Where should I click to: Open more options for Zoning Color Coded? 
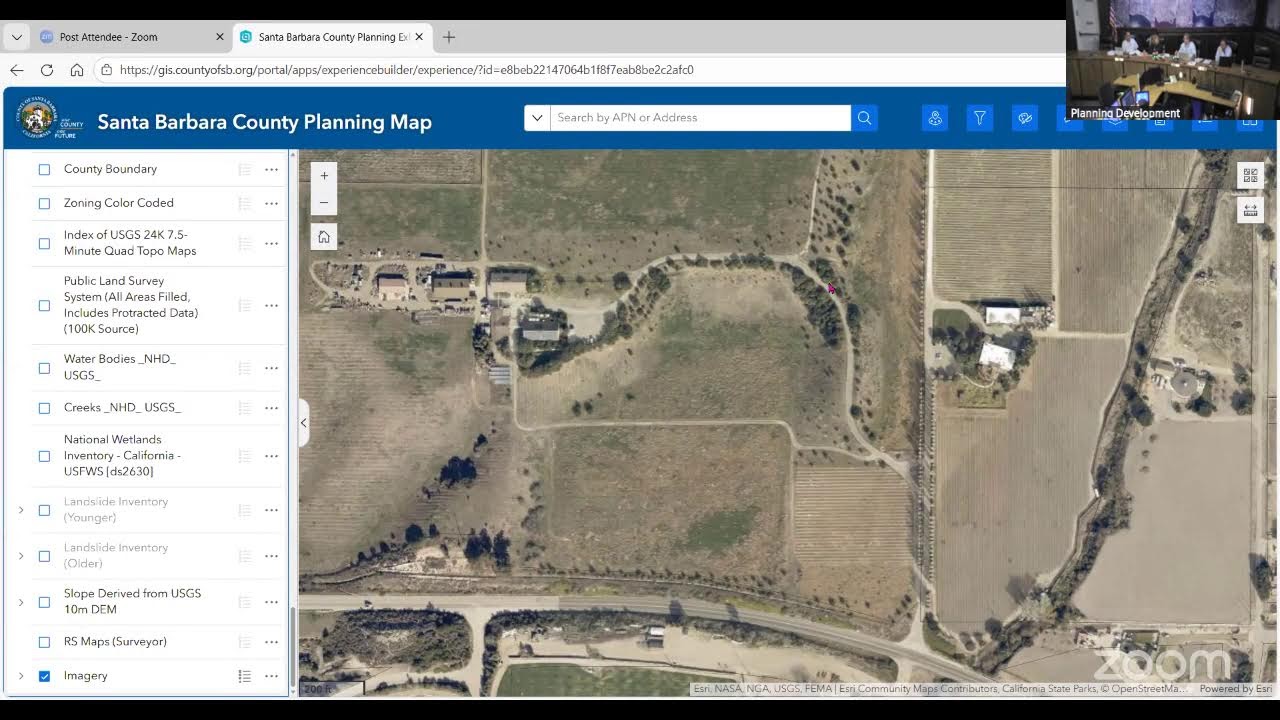pyautogui.click(x=271, y=203)
